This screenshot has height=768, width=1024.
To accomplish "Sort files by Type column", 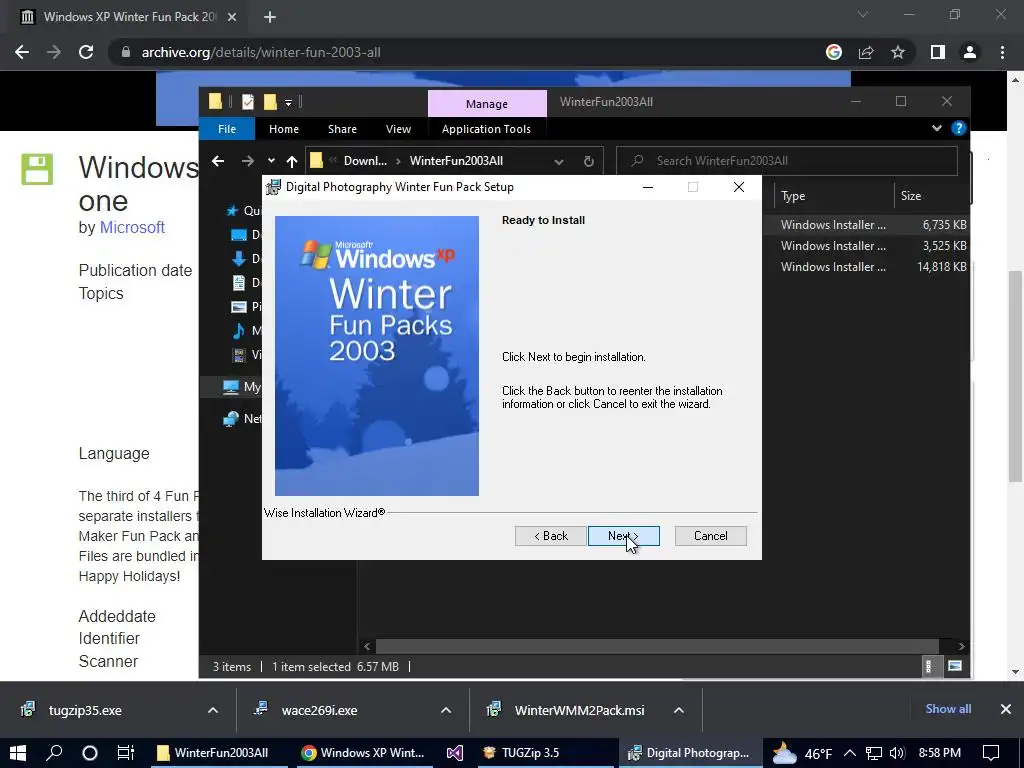I will click(x=834, y=196).
